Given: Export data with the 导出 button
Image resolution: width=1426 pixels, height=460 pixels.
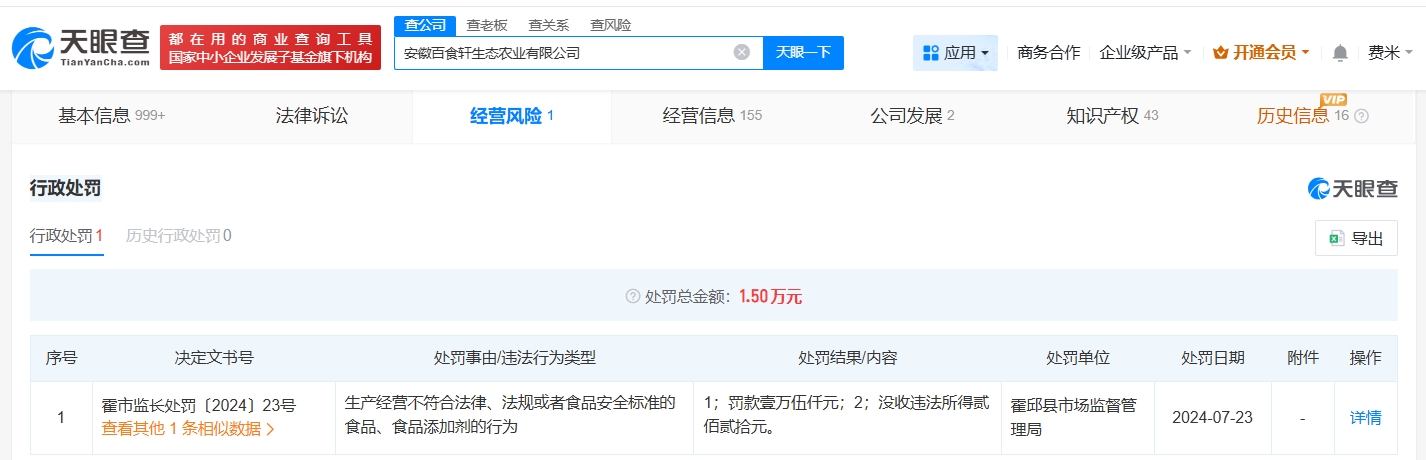Looking at the screenshot, I should tap(1356, 238).
